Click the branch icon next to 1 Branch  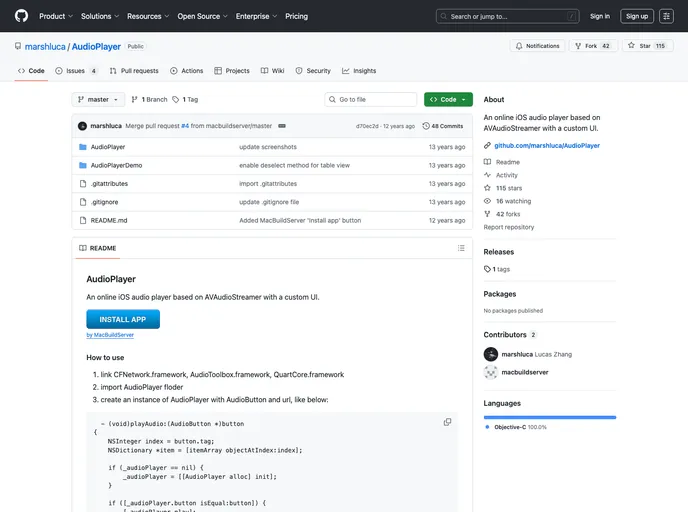pyautogui.click(x=134, y=100)
